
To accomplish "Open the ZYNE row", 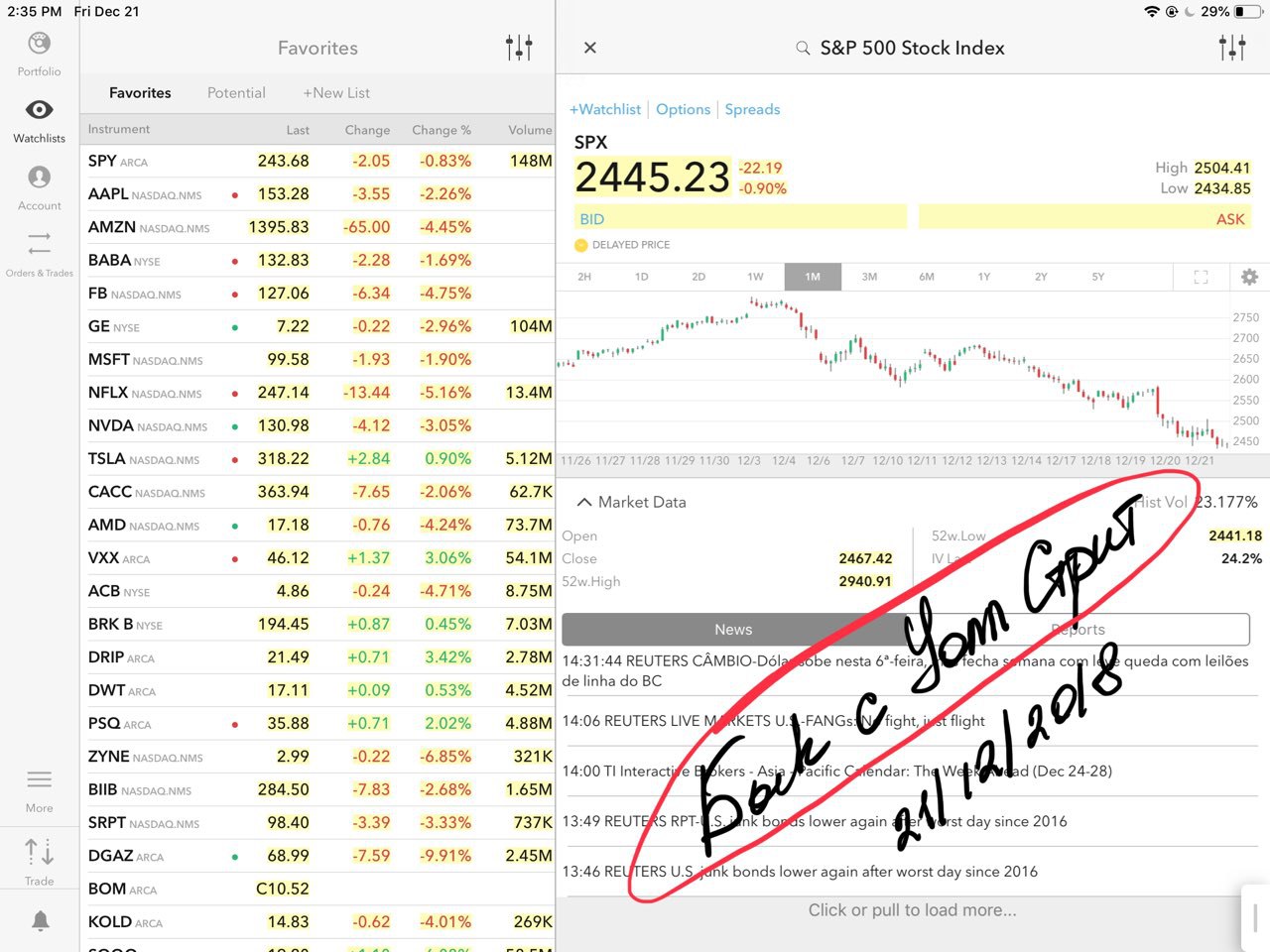I will [x=317, y=757].
